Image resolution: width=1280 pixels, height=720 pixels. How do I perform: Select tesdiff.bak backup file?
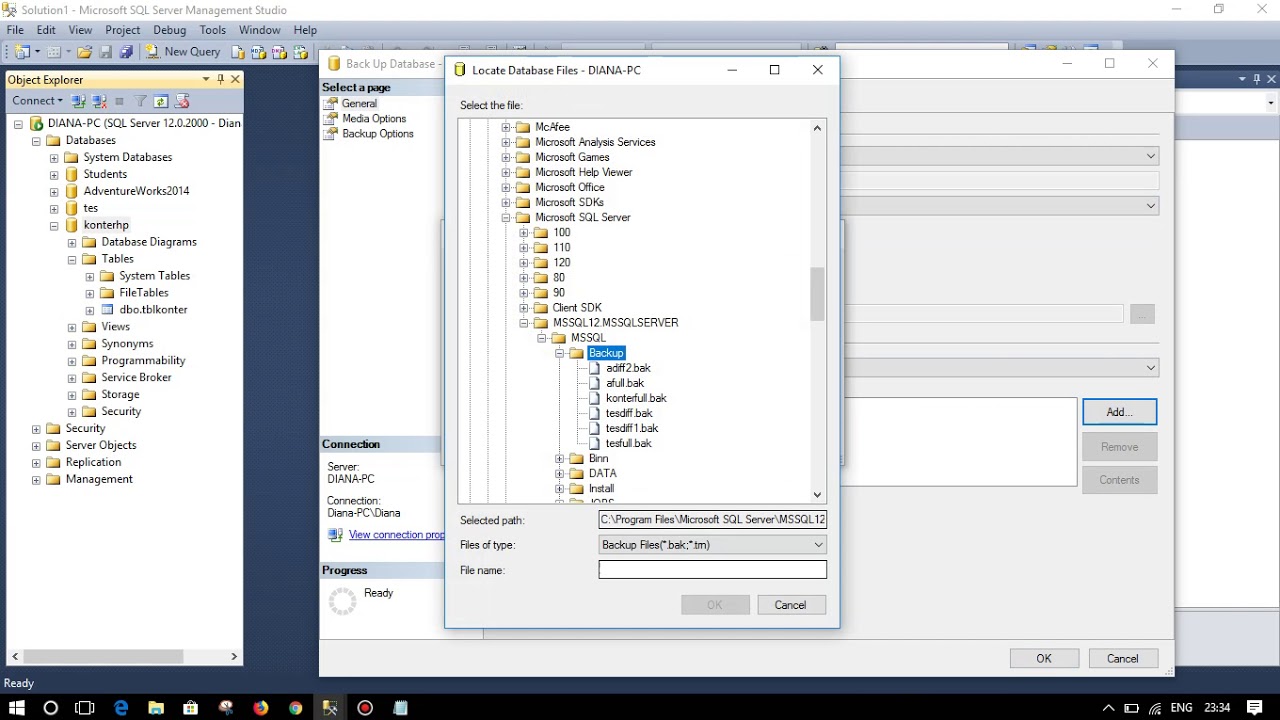pyautogui.click(x=629, y=413)
